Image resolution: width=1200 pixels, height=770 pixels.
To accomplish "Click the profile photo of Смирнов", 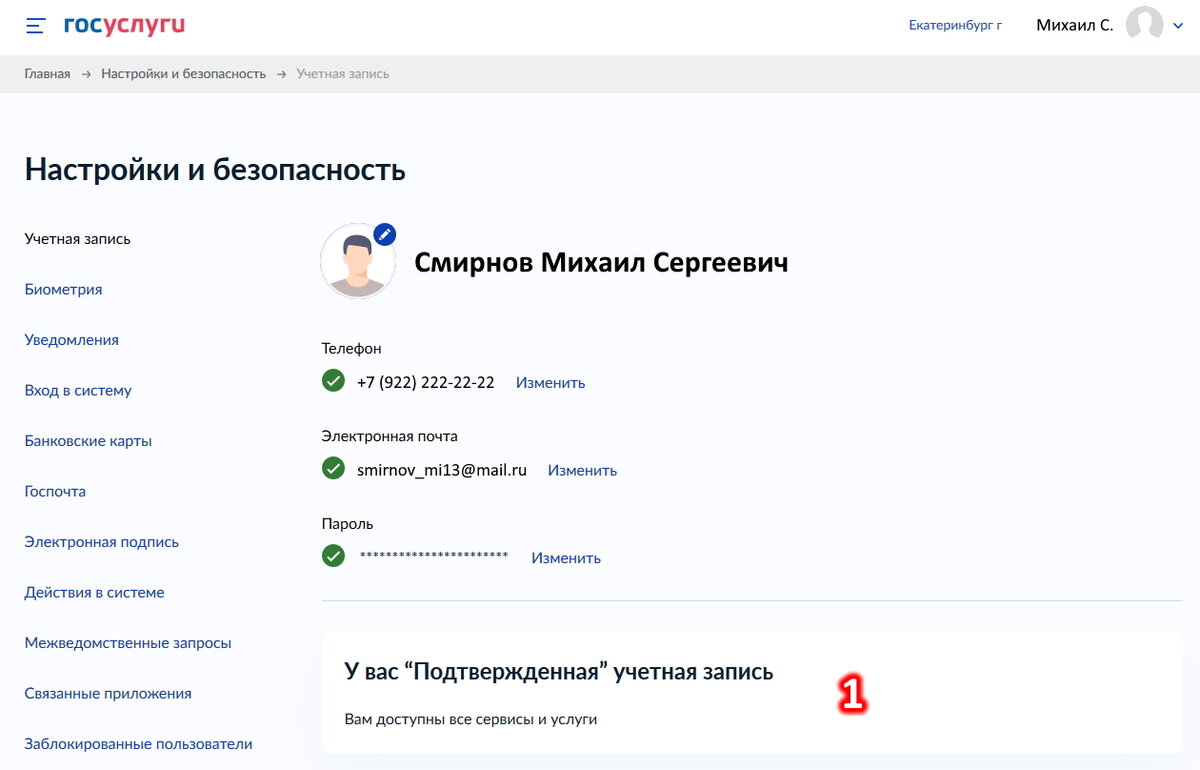I will pos(358,262).
